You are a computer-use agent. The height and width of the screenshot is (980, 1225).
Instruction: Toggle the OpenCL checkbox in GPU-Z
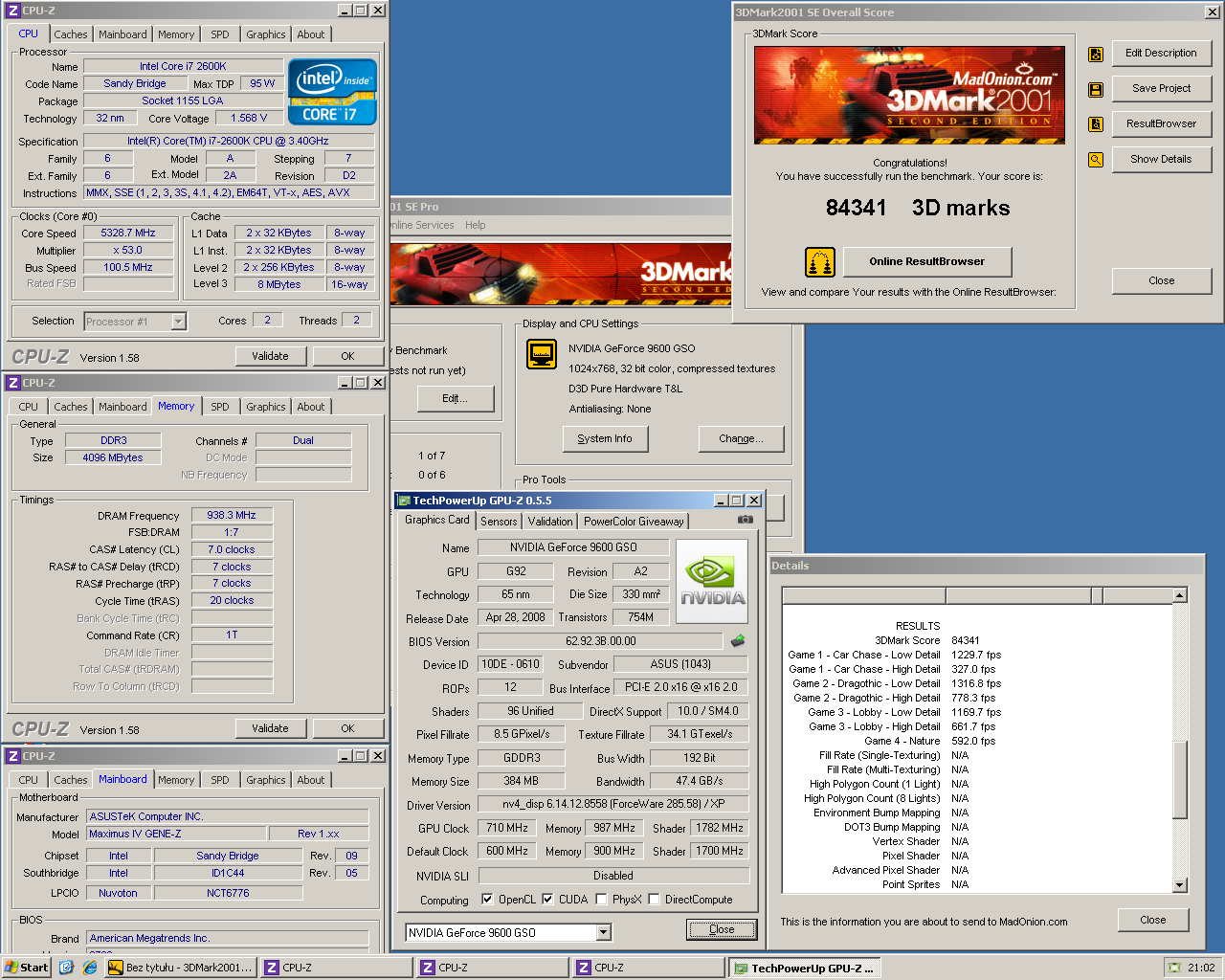pos(487,900)
